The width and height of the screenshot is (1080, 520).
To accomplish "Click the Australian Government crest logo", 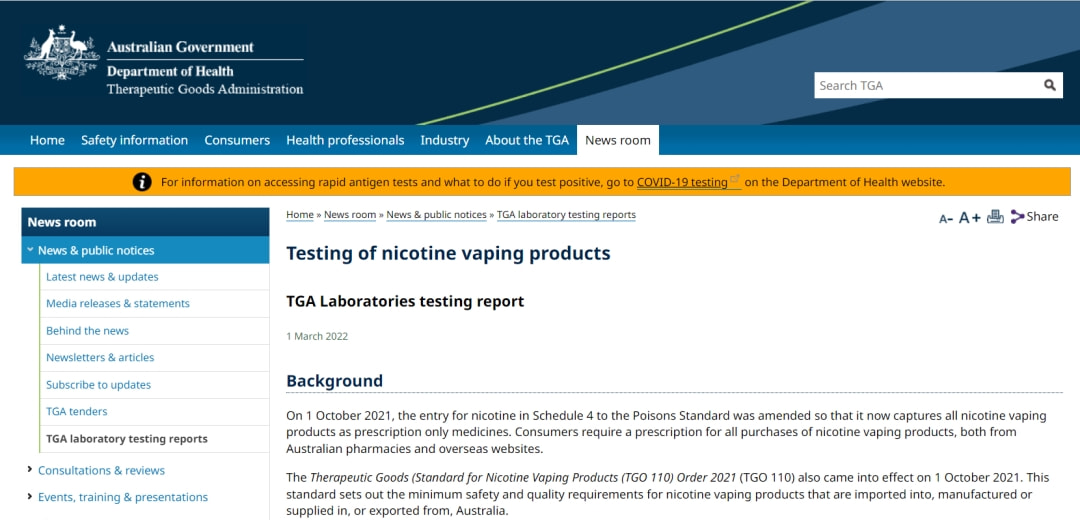I will pyautogui.click(x=61, y=54).
